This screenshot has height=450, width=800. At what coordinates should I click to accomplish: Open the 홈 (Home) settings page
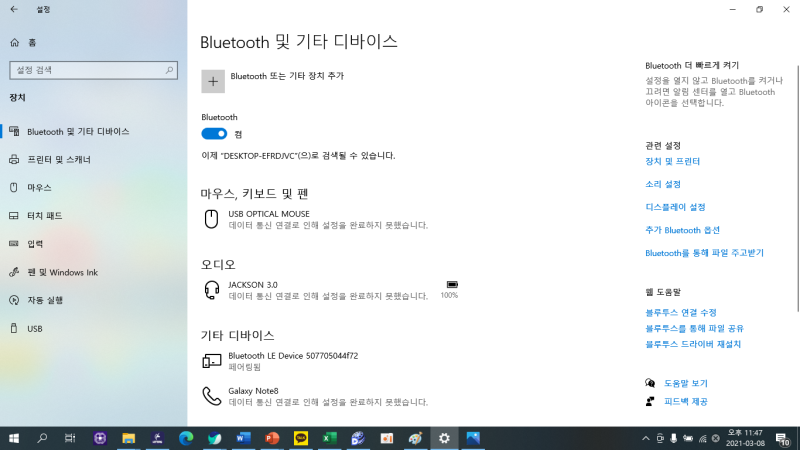click(x=23, y=42)
